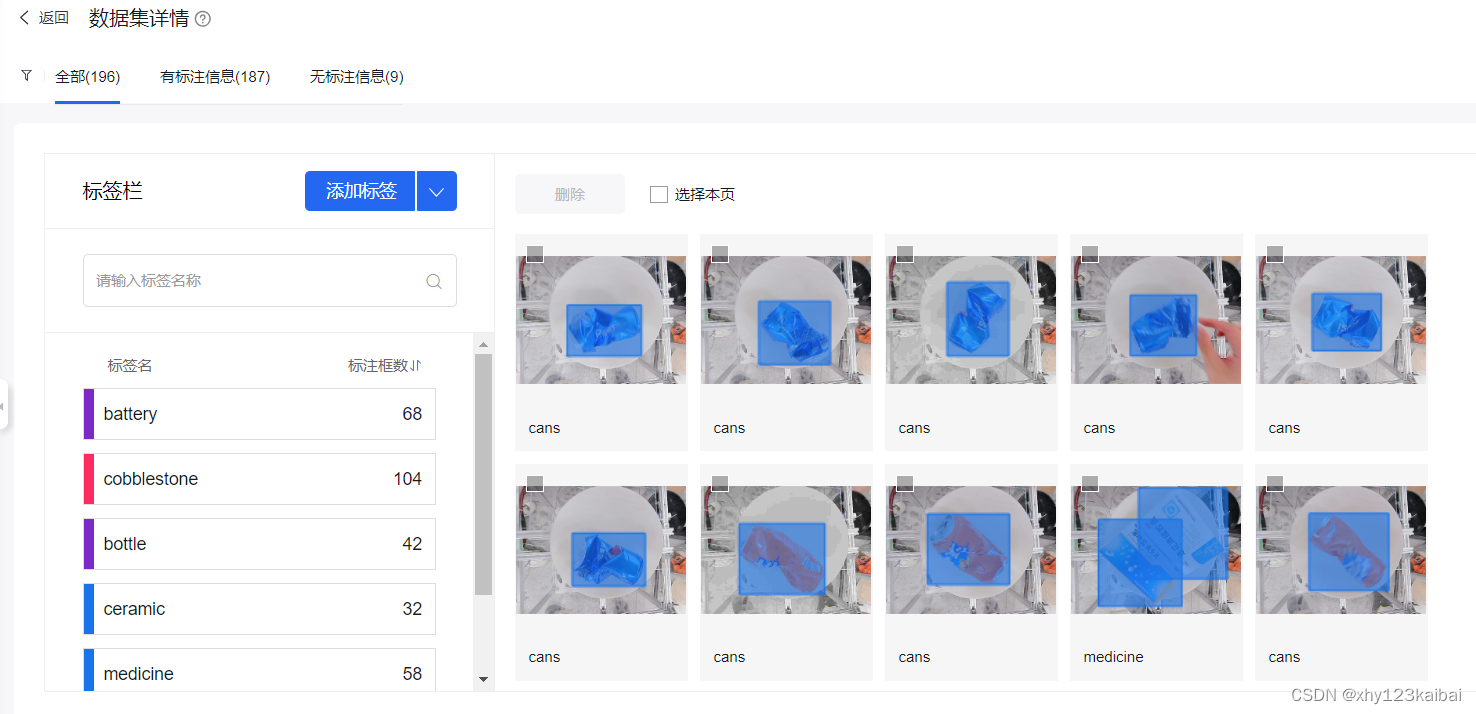Open the second cans thumbnail in bottom row
This screenshot has height=714, width=1476.
click(786, 550)
